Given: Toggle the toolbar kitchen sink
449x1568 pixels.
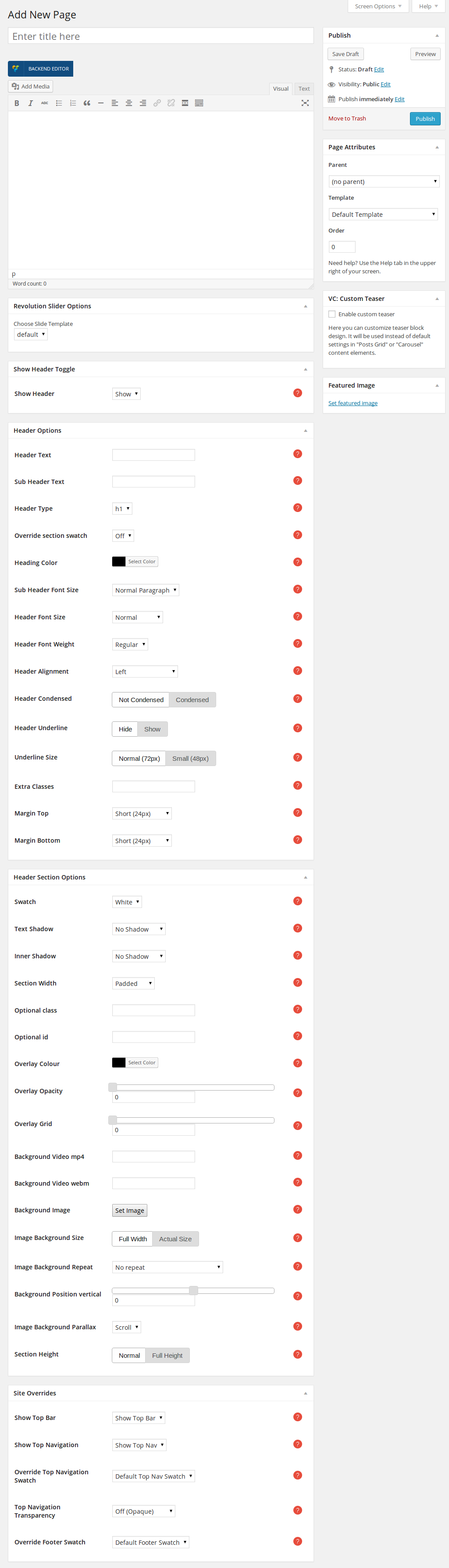Looking at the screenshot, I should pyautogui.click(x=199, y=103).
